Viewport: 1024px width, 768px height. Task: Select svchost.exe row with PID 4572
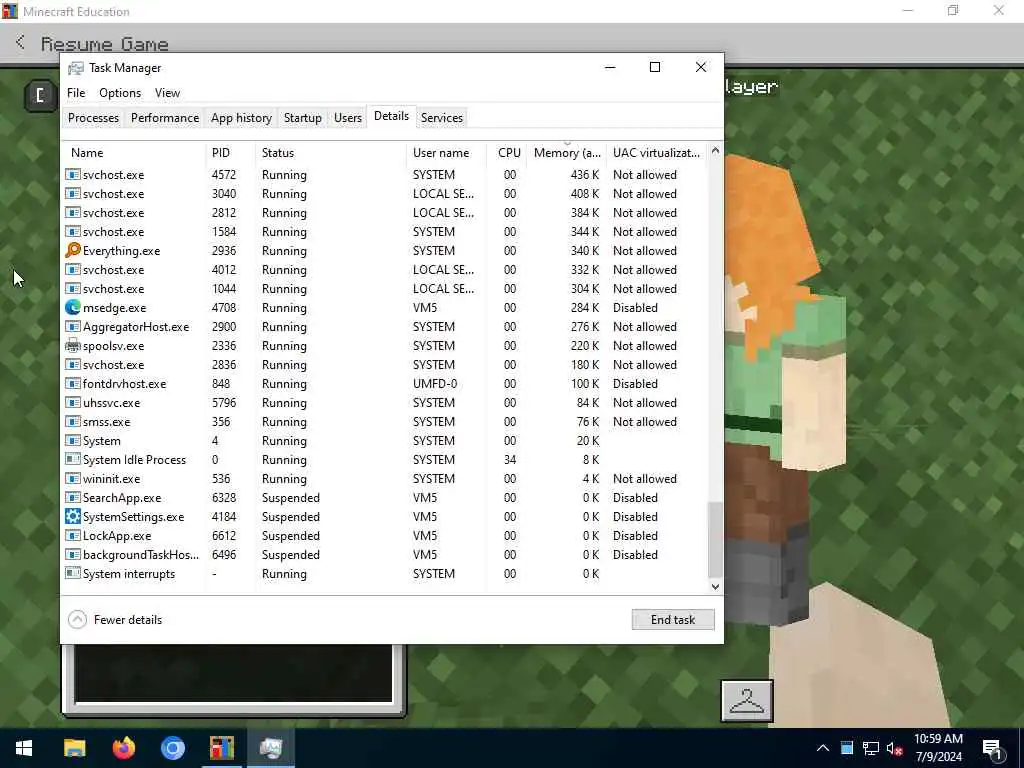(384, 174)
